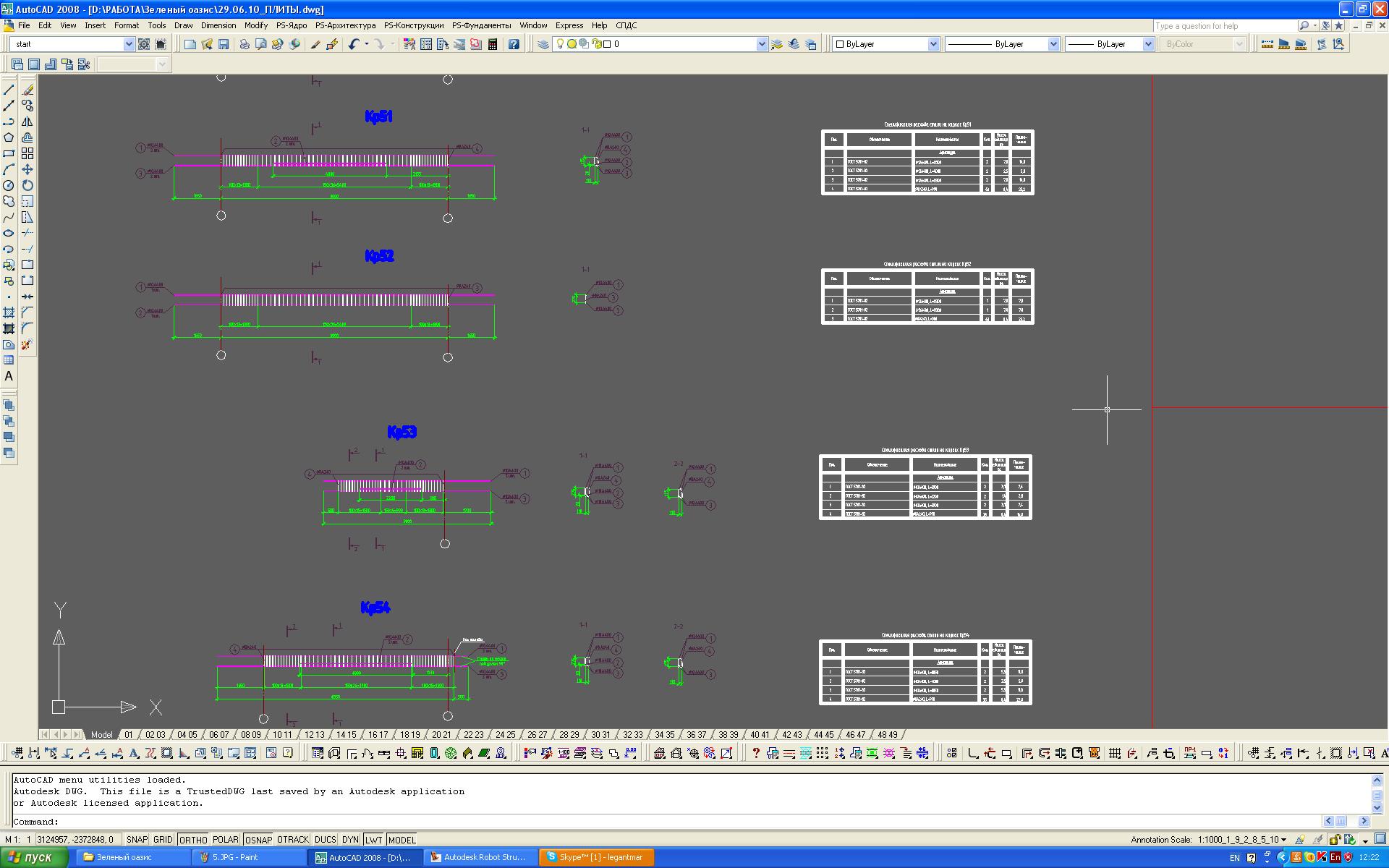The image size is (1389, 868).
Task: Switch to layout tab 10 11
Action: pyautogui.click(x=282, y=735)
